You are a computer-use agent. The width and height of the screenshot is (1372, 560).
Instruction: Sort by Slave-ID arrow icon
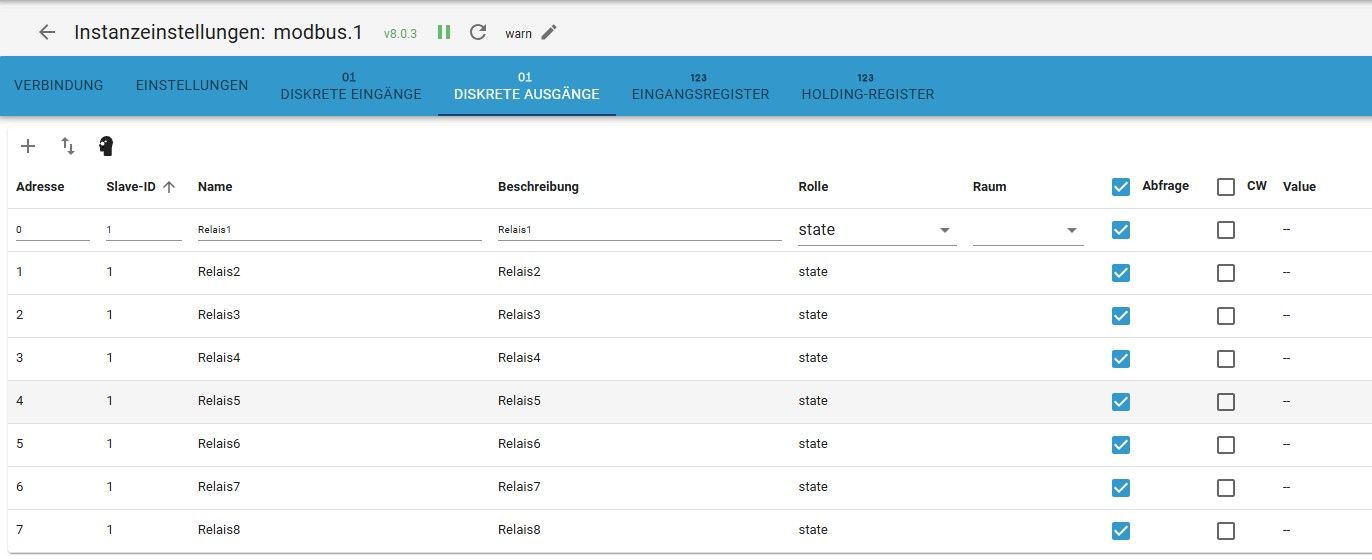169,186
